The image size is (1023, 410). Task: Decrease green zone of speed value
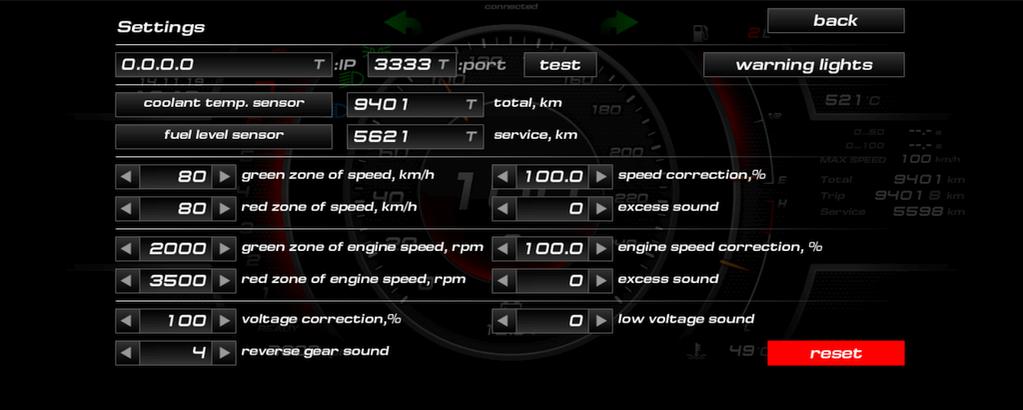tap(127, 177)
